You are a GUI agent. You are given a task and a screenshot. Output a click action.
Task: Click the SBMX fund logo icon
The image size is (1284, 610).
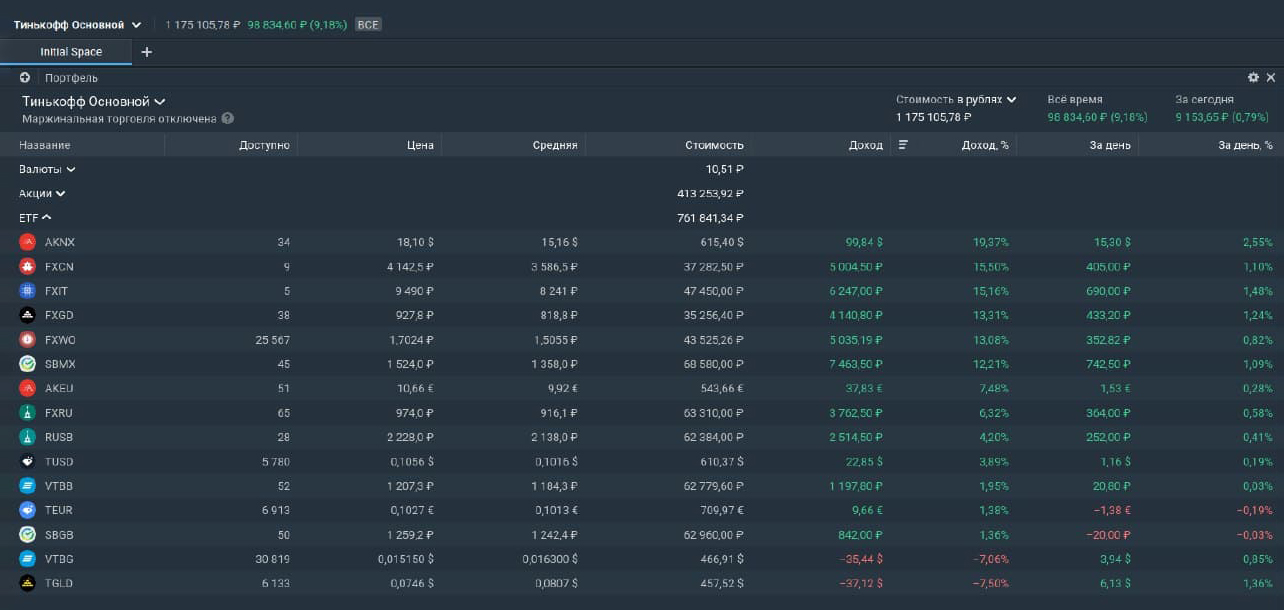coord(27,364)
